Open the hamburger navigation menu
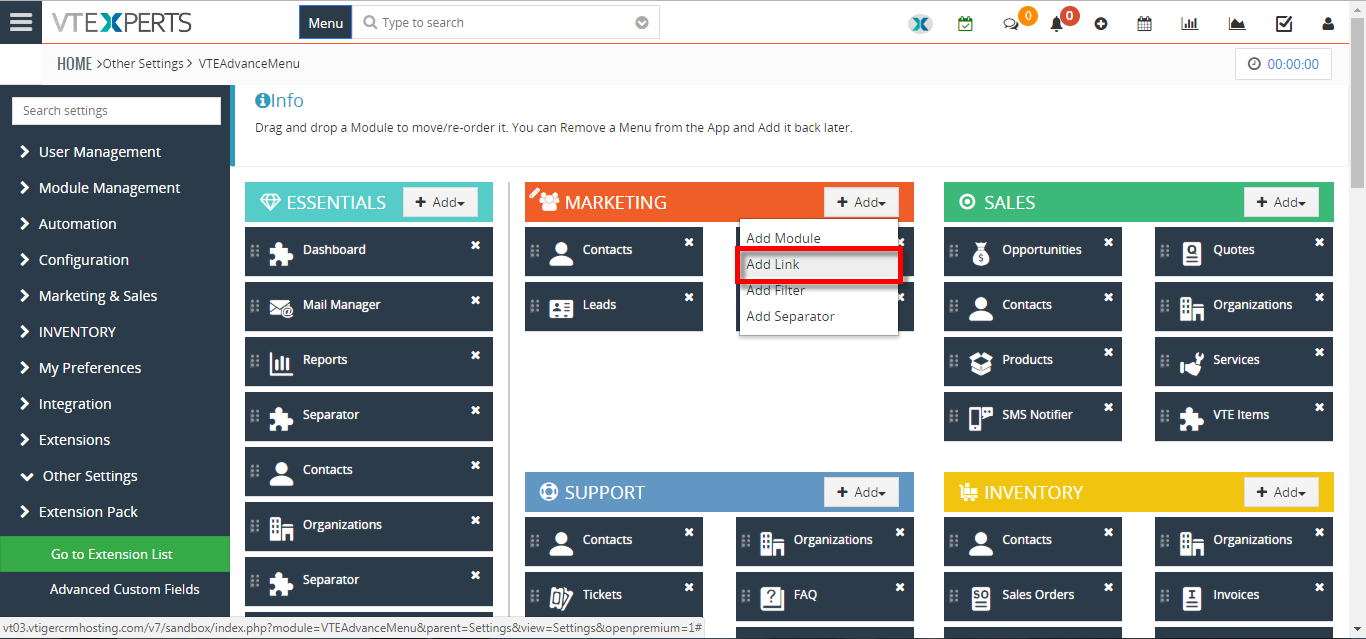This screenshot has height=639, width=1366. click(21, 22)
